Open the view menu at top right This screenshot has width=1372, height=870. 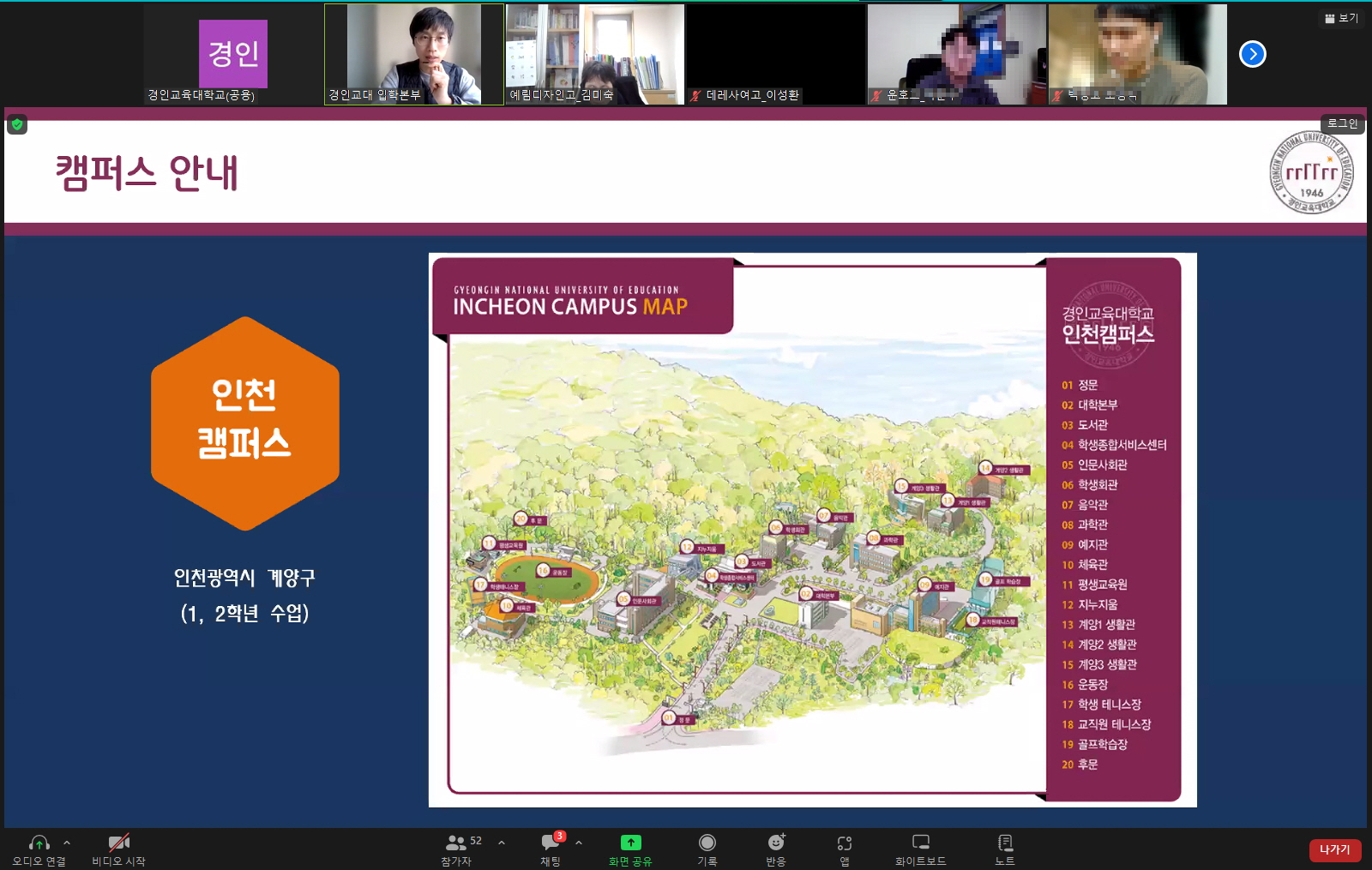1342,18
